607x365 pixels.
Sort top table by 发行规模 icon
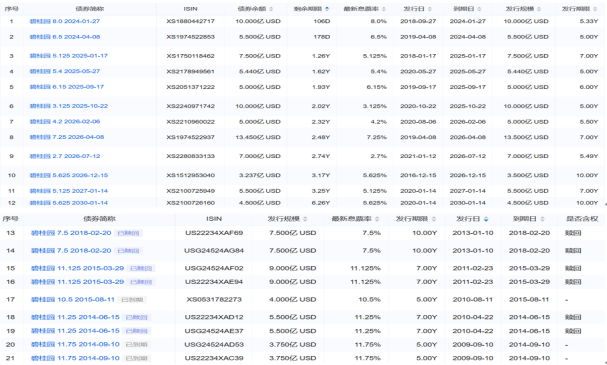pyautogui.click(x=539, y=9)
